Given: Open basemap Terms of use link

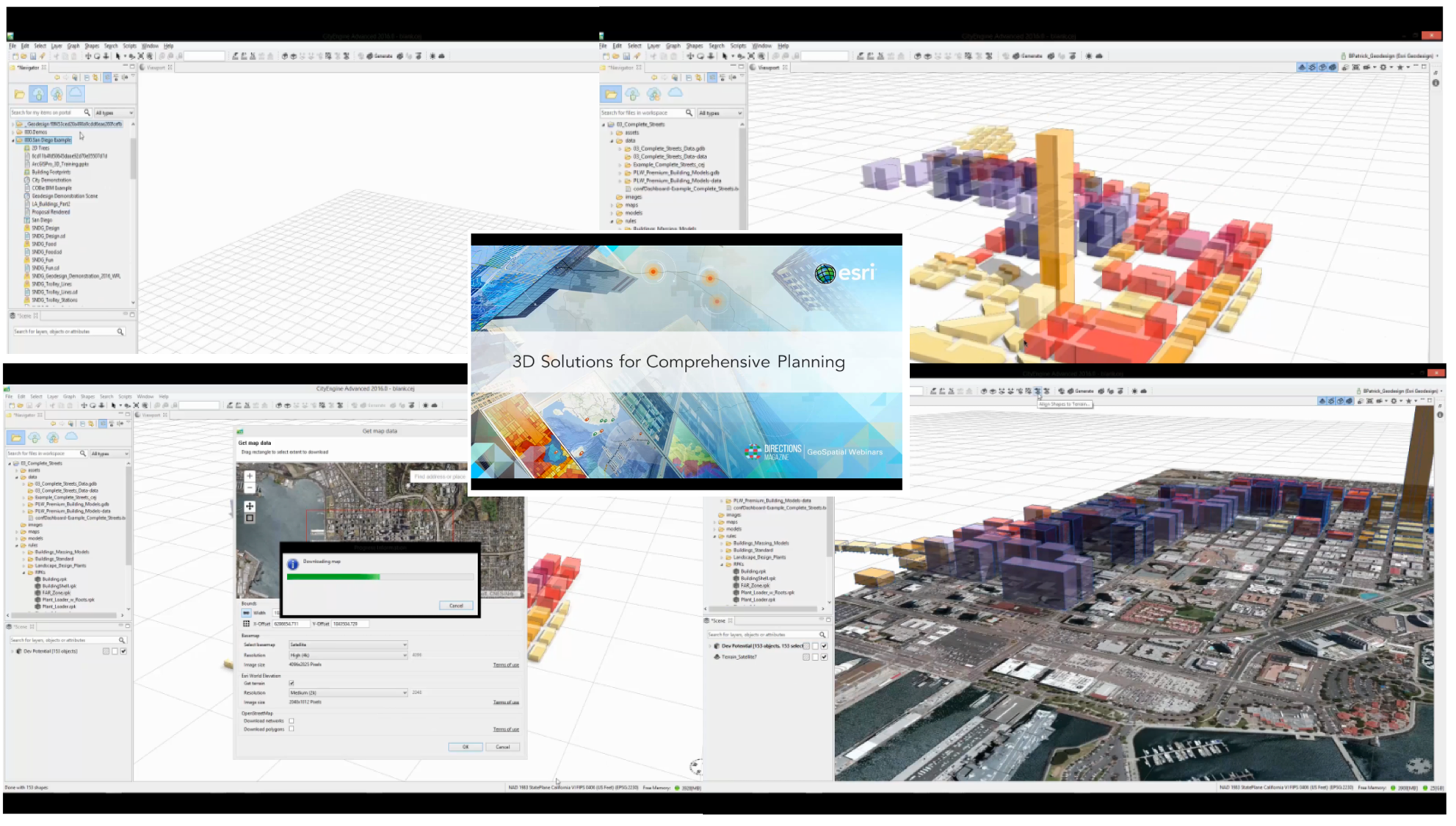Looking at the screenshot, I should [x=506, y=664].
